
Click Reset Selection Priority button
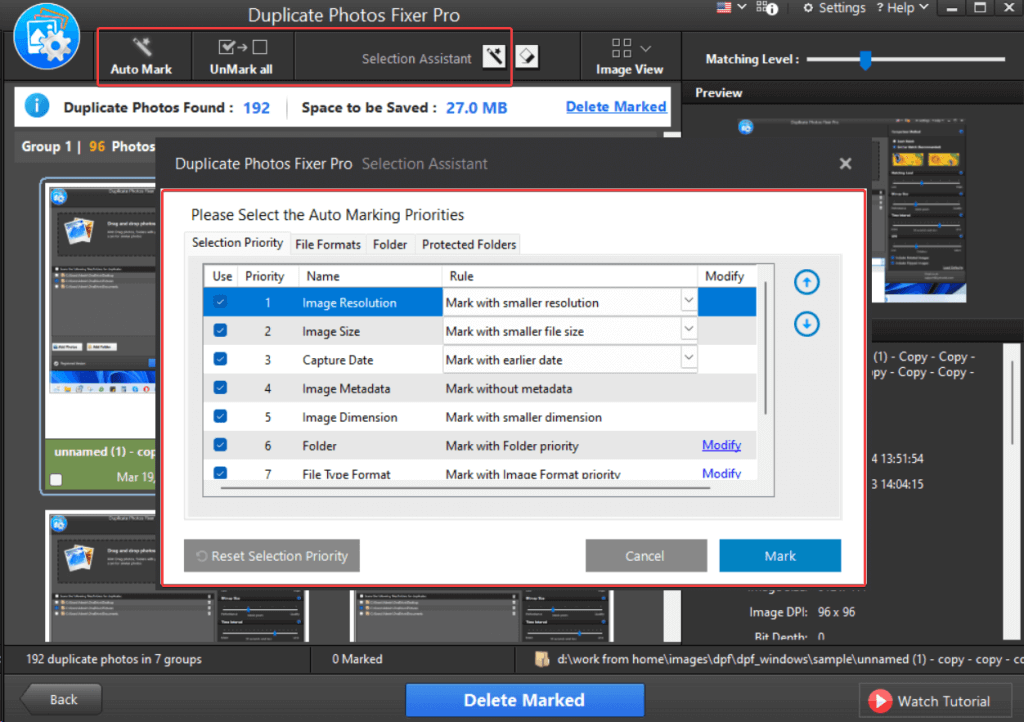click(x=272, y=556)
